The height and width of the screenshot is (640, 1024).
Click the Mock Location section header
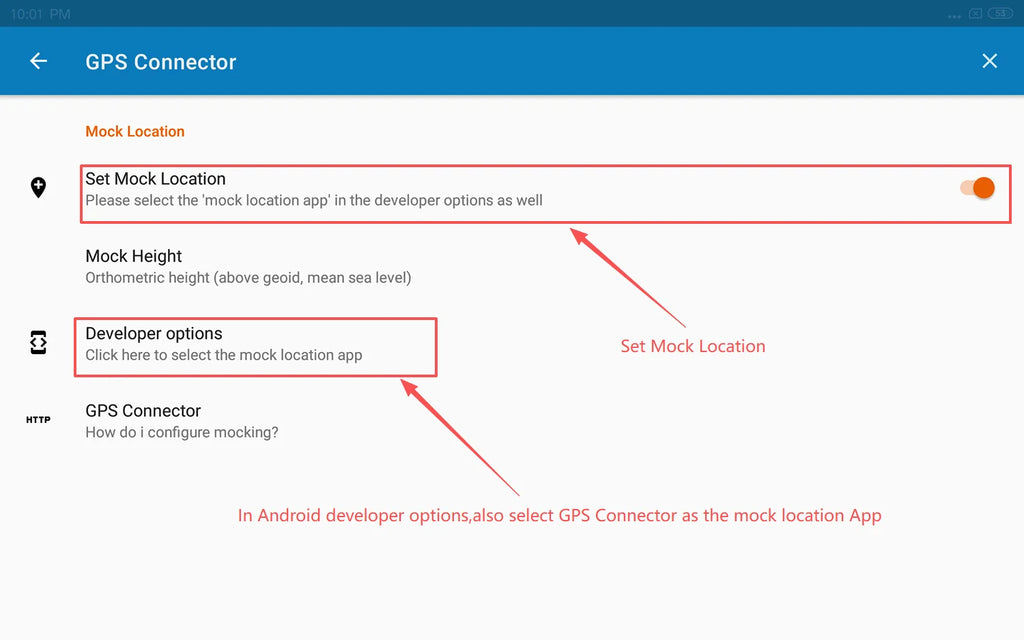point(135,131)
